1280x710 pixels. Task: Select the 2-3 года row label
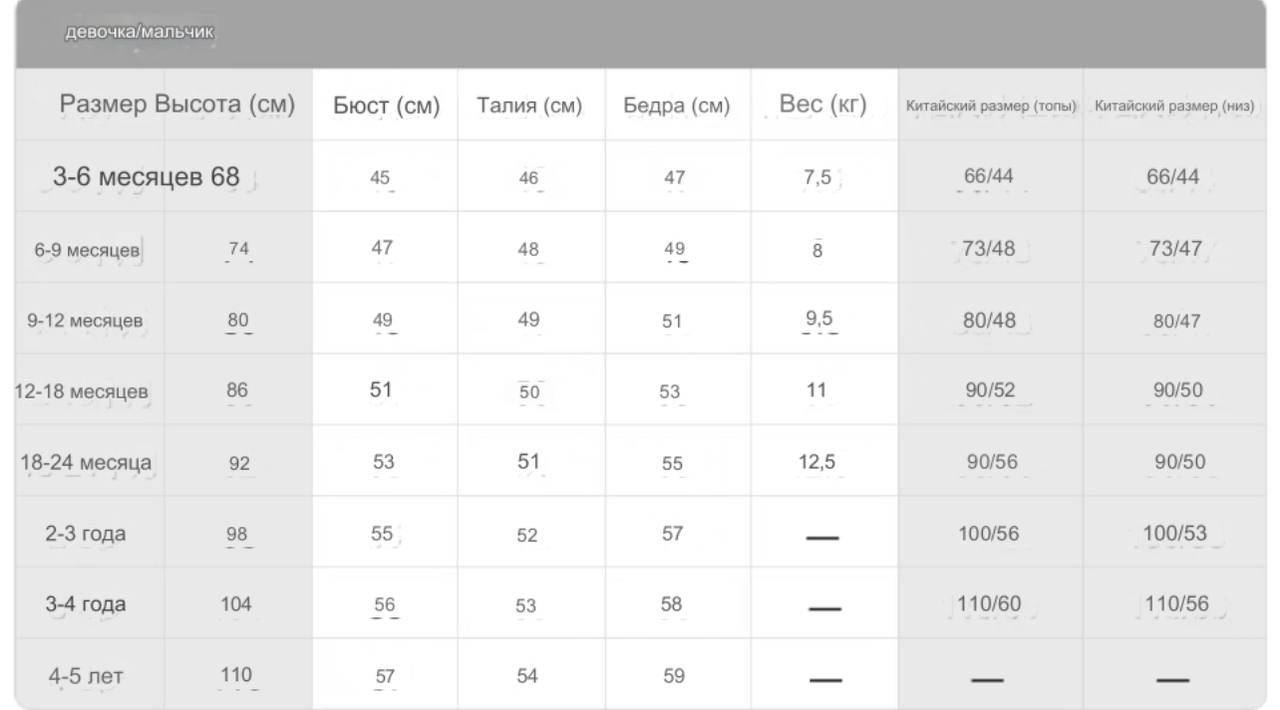tap(86, 534)
